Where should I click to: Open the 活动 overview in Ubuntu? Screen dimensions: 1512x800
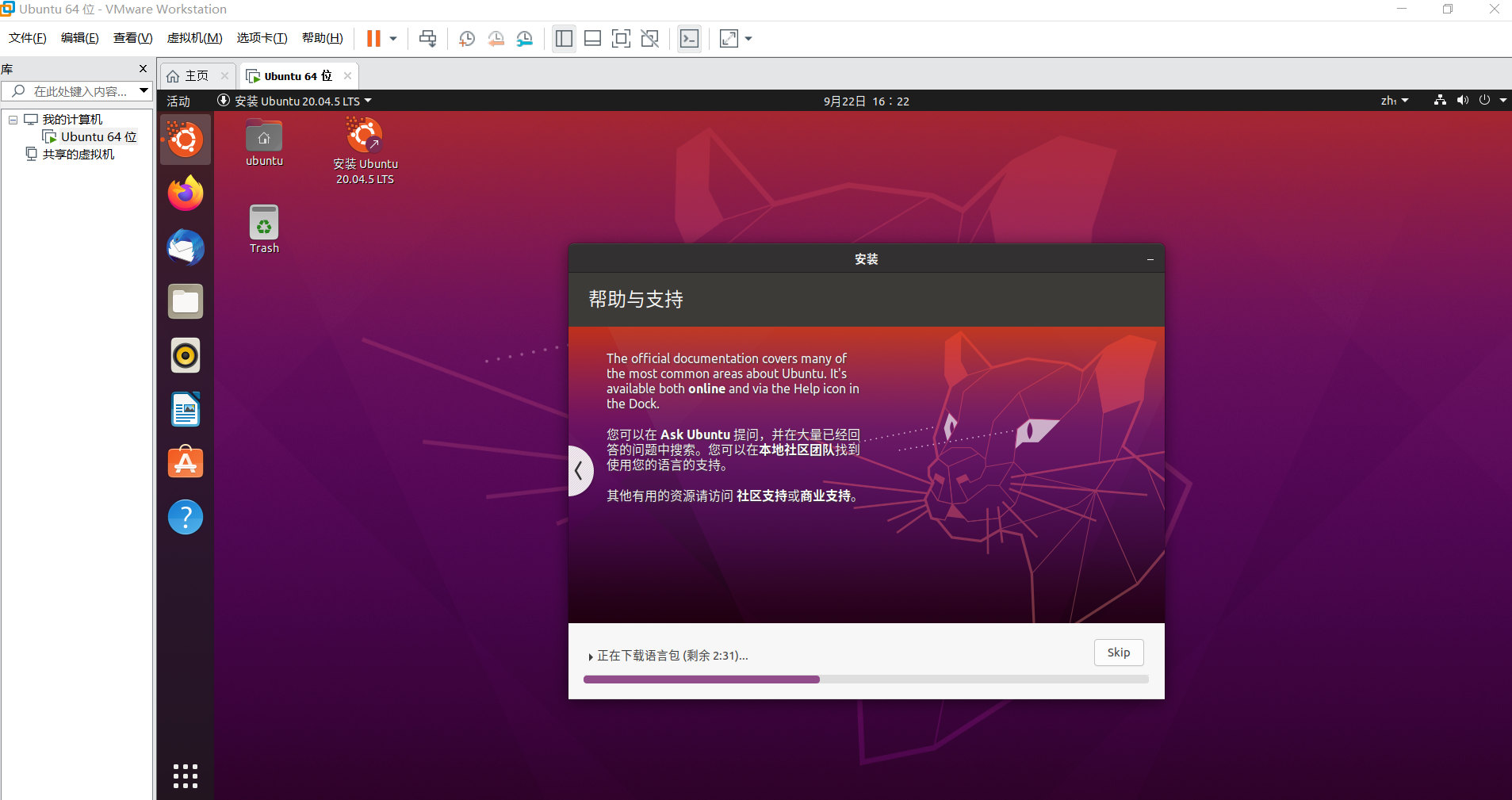click(178, 101)
